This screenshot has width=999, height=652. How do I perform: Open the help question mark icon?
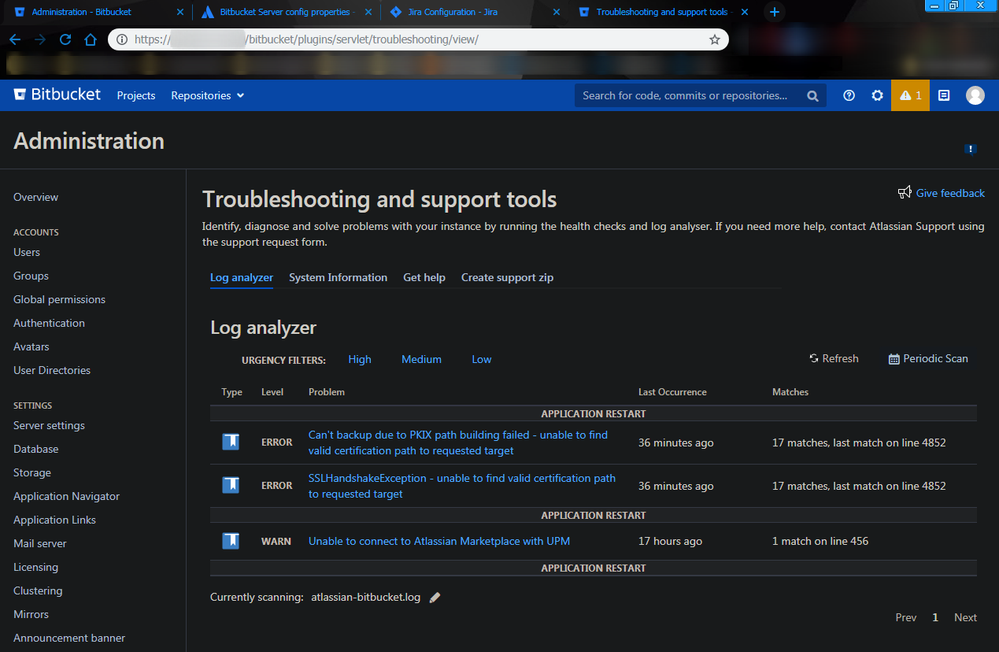pyautogui.click(x=849, y=96)
